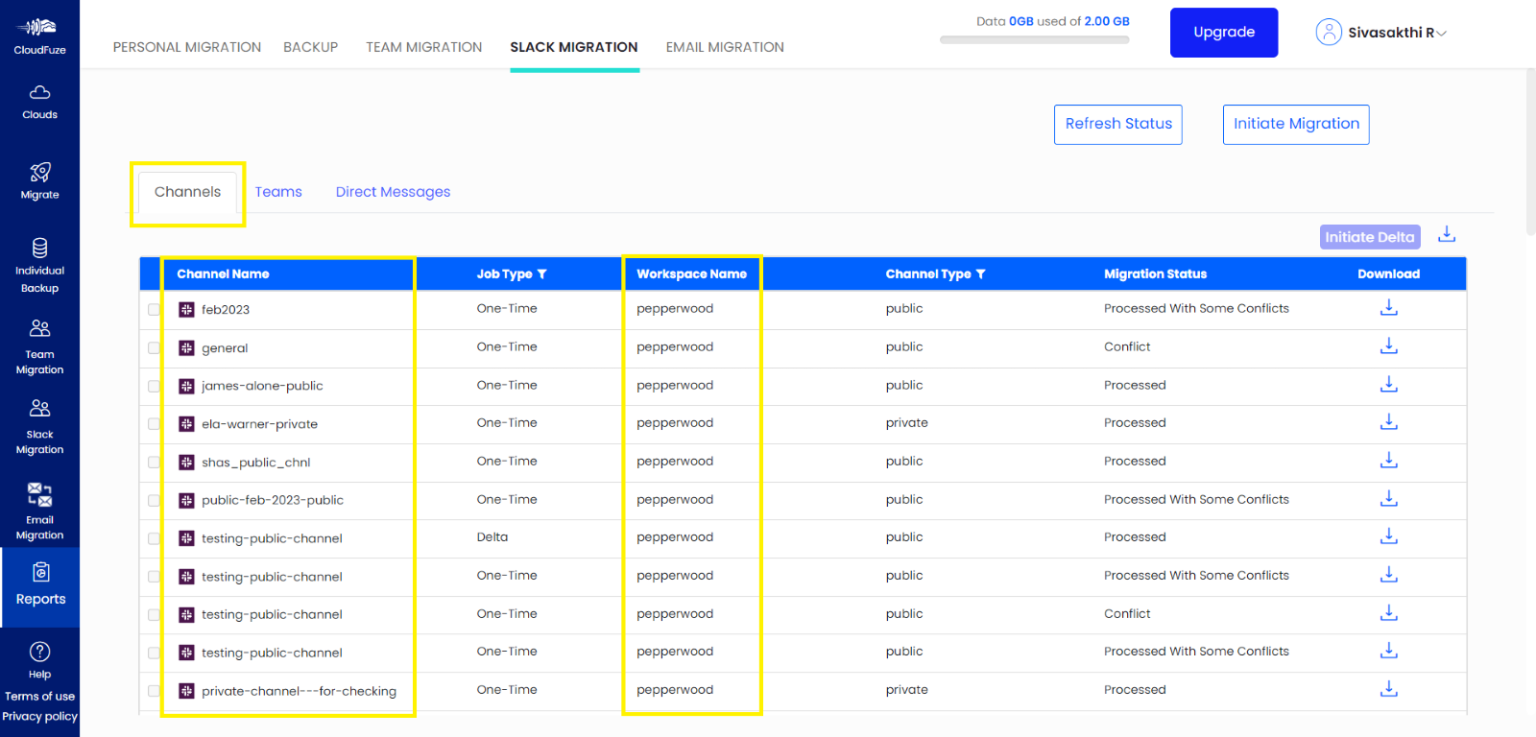Go to EMAIL MIGRATION top tab
Image resolution: width=1536 pixels, height=737 pixels.
point(725,47)
